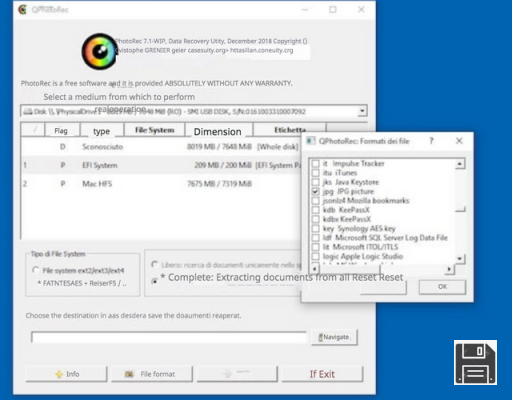The image size is (512, 400).
Task: Click the format list scroll down arrow
Action: (x=460, y=258)
